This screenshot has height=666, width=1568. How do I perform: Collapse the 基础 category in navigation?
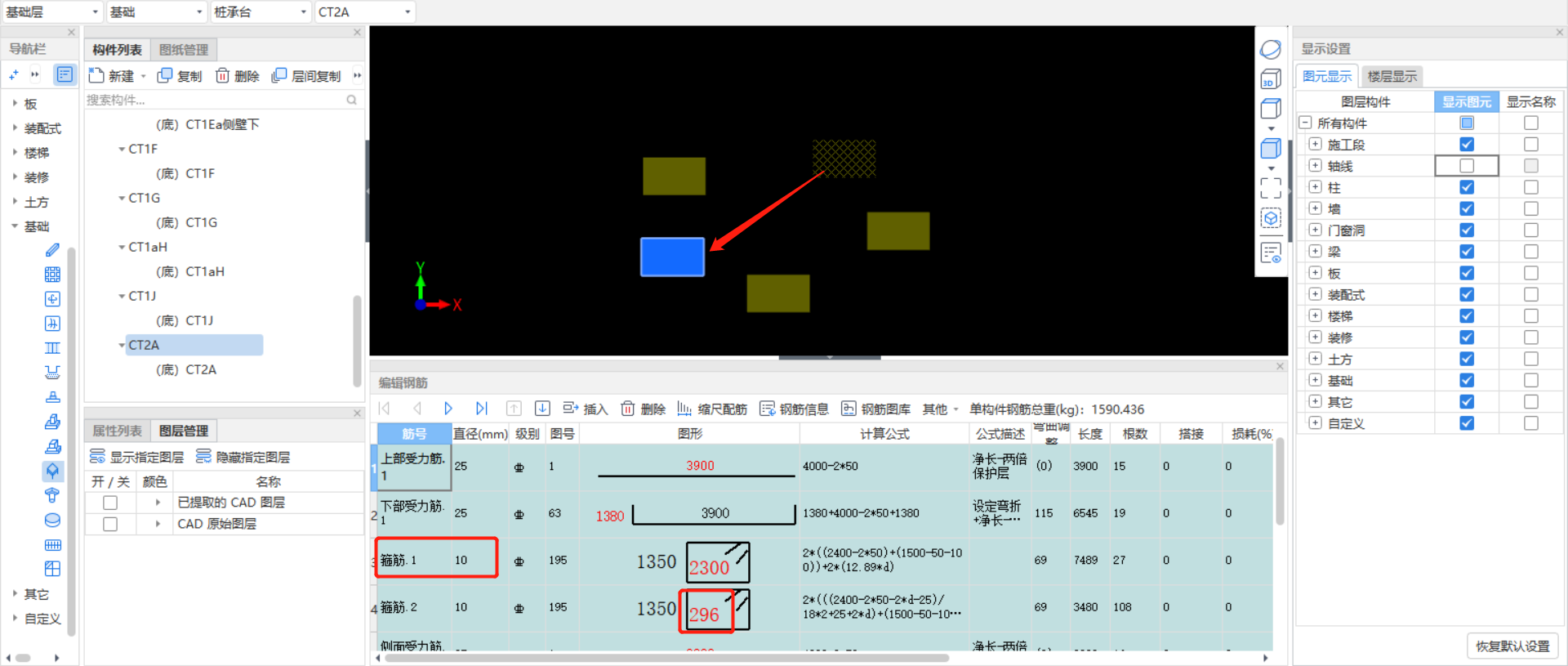tap(15, 226)
